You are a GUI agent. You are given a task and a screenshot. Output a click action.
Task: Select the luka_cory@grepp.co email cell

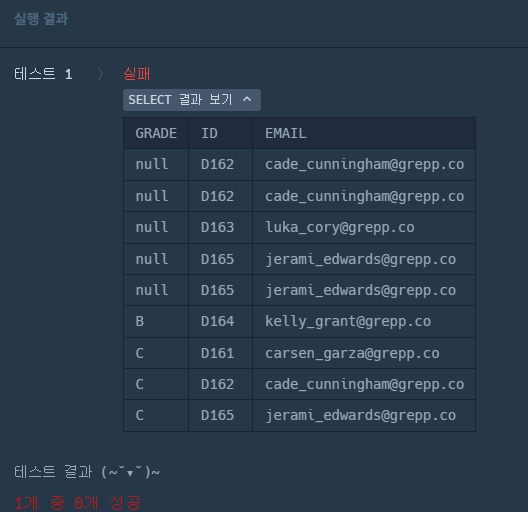pos(364,227)
